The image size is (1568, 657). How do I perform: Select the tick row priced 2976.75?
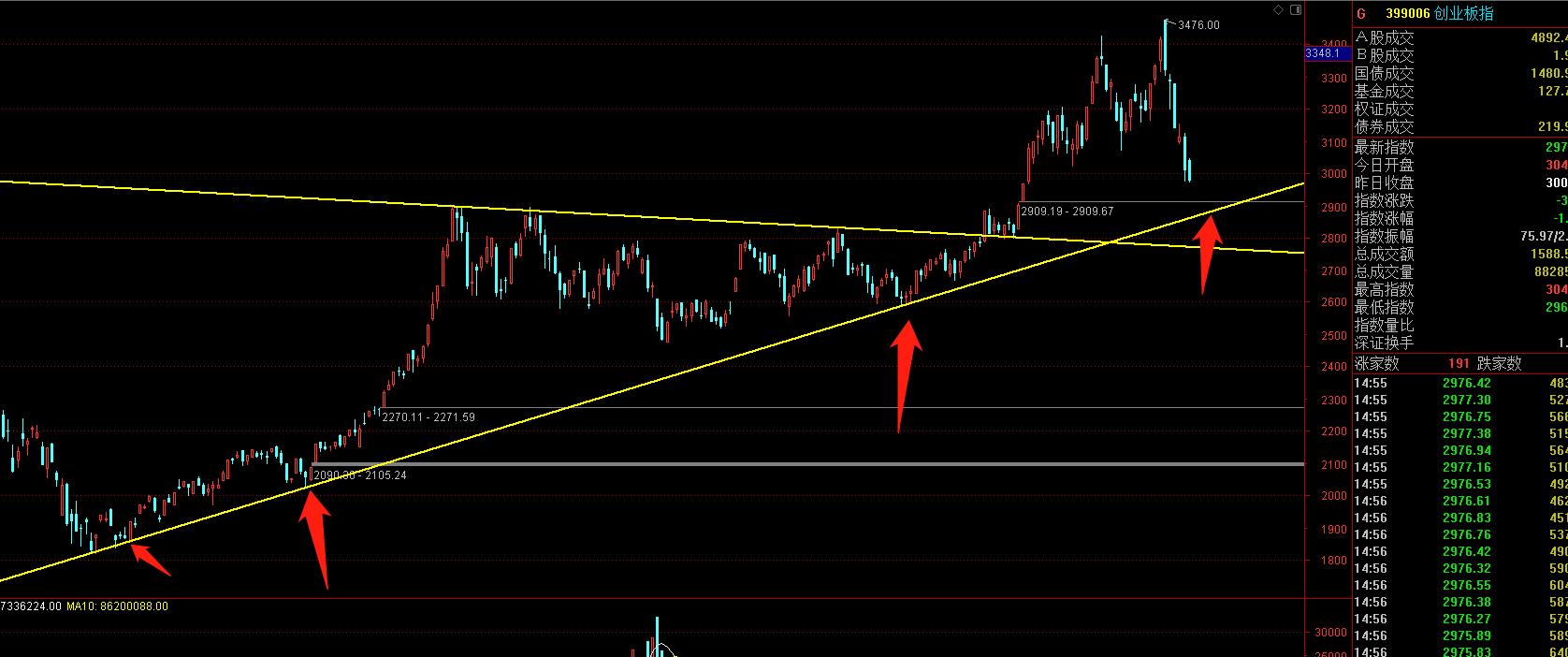1460,416
